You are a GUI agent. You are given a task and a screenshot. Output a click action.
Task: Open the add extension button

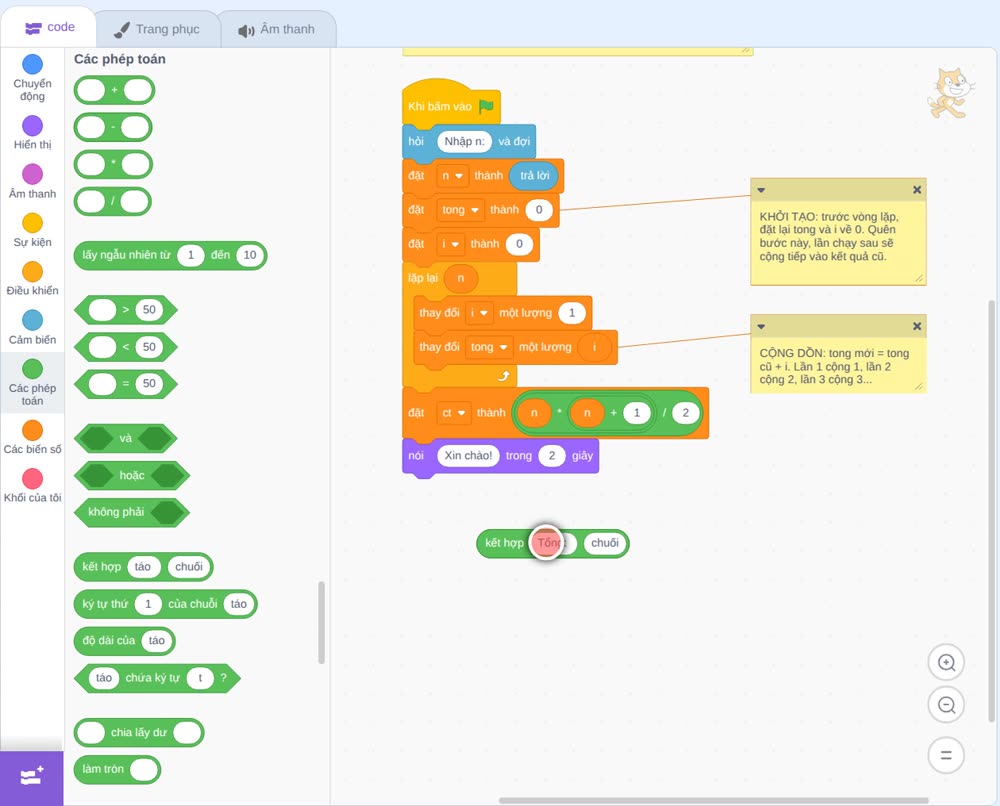(32, 778)
